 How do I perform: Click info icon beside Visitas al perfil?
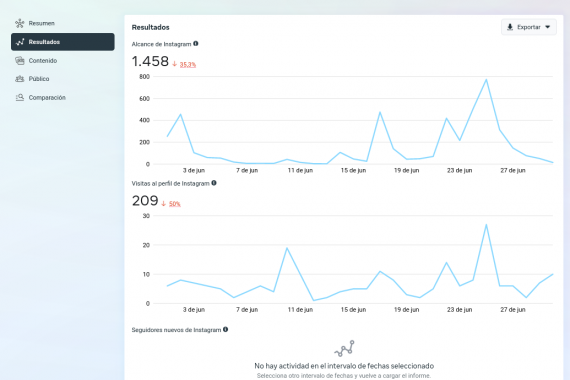214,183
